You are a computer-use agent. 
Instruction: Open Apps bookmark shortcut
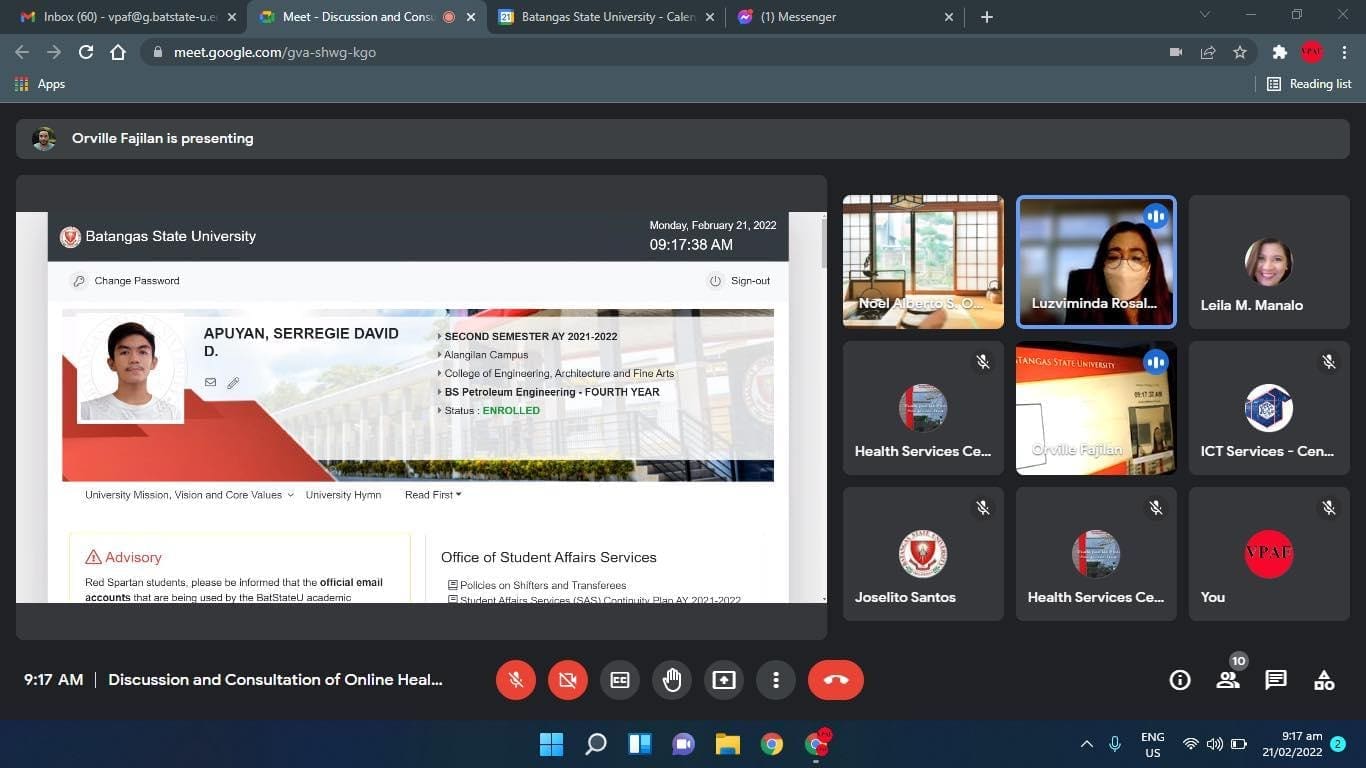pyautogui.click(x=40, y=84)
